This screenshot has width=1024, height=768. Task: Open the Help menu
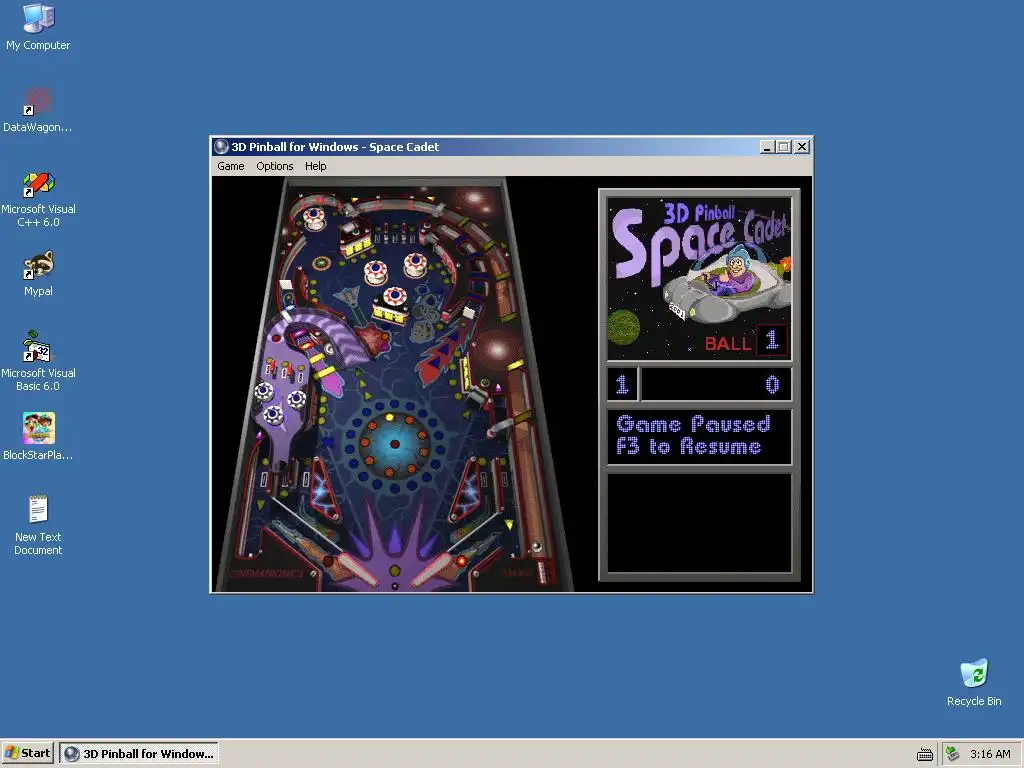(x=315, y=166)
